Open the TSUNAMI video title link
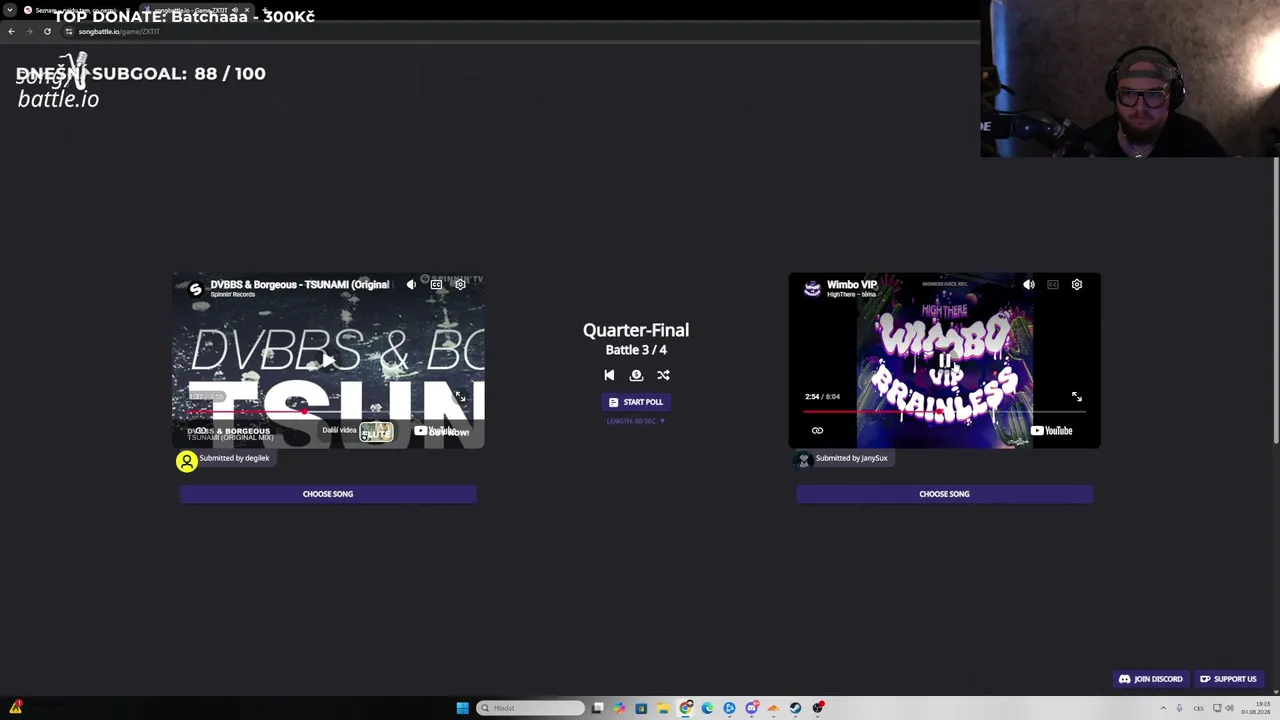Viewport: 1280px width, 720px height. click(x=299, y=285)
